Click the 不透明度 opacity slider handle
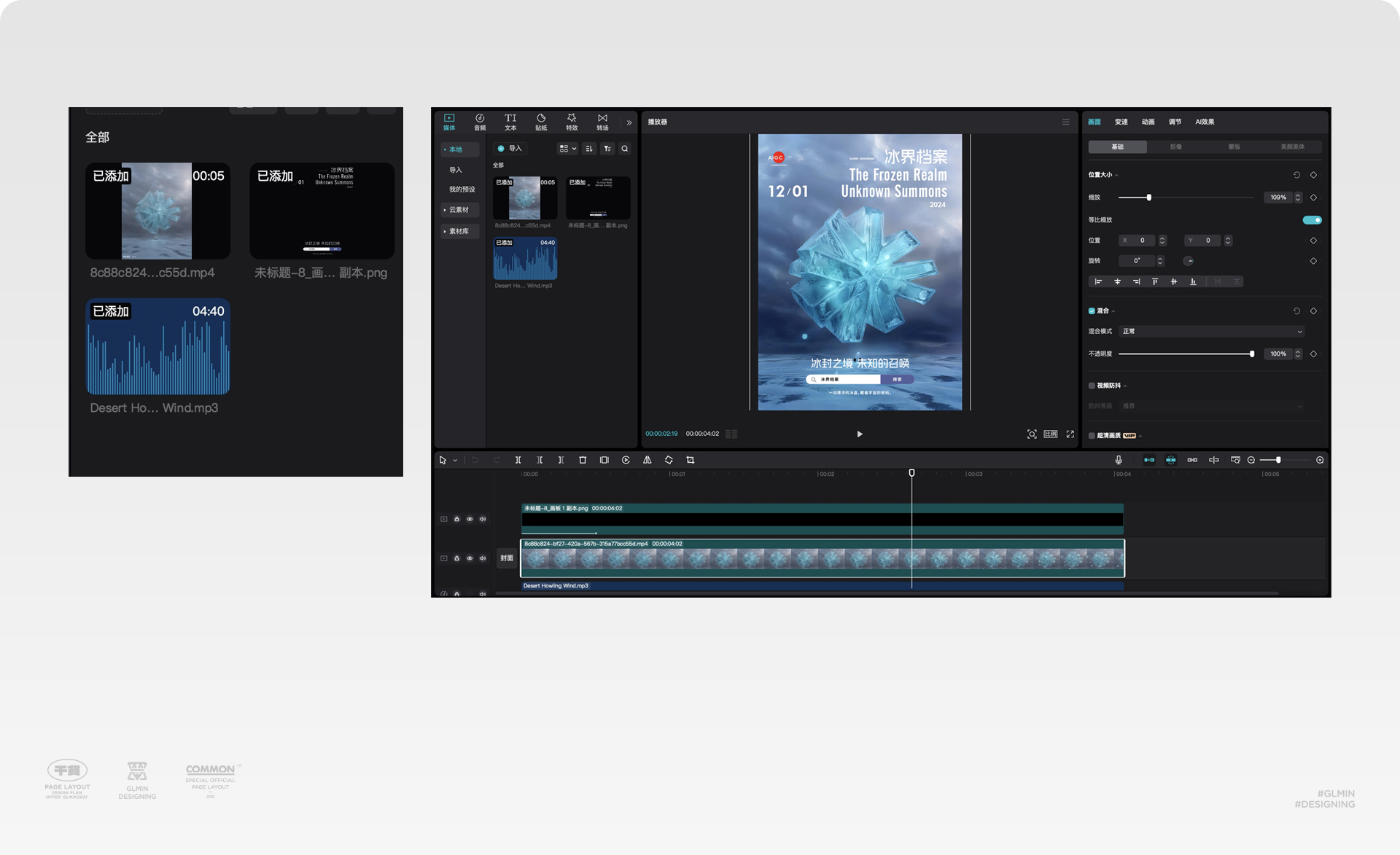Screen dimensions: 1400x855 tap(1252, 354)
